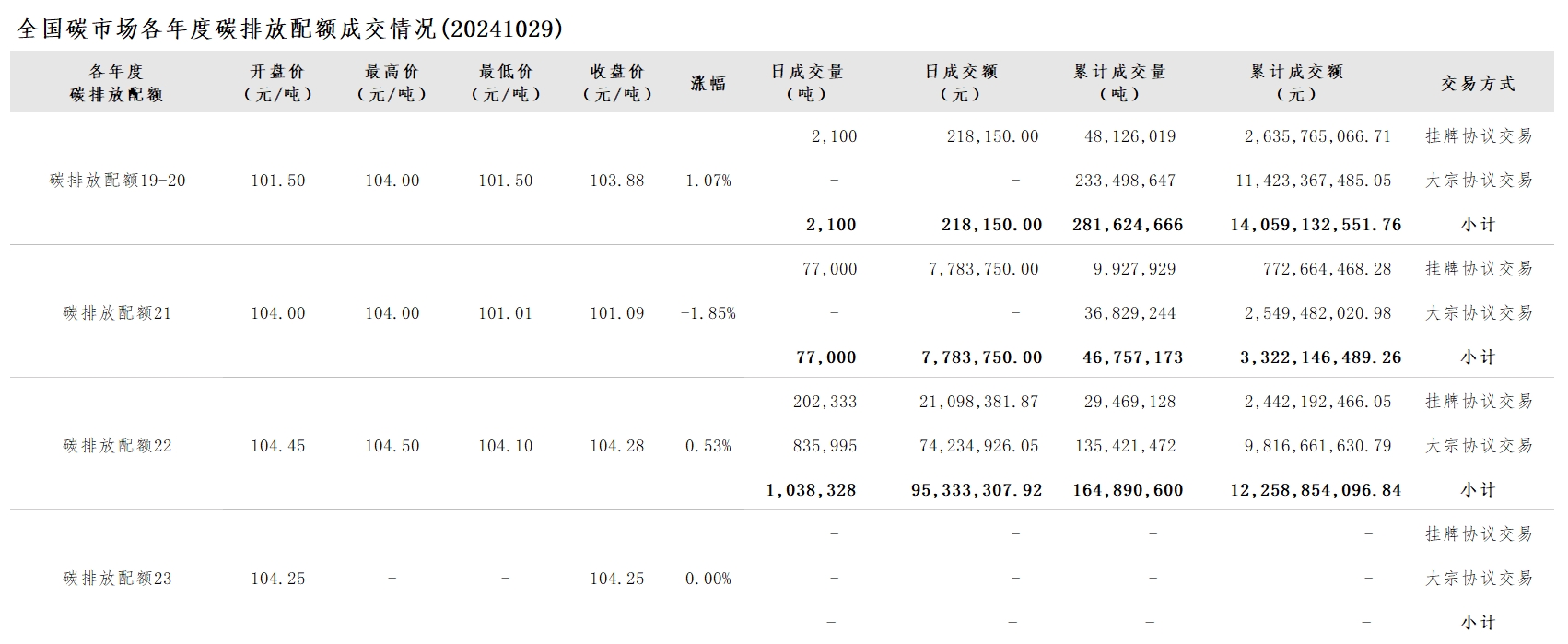Click cumulative amount 14,059,132,551.76
The image size is (1568, 644).
coord(1316,225)
